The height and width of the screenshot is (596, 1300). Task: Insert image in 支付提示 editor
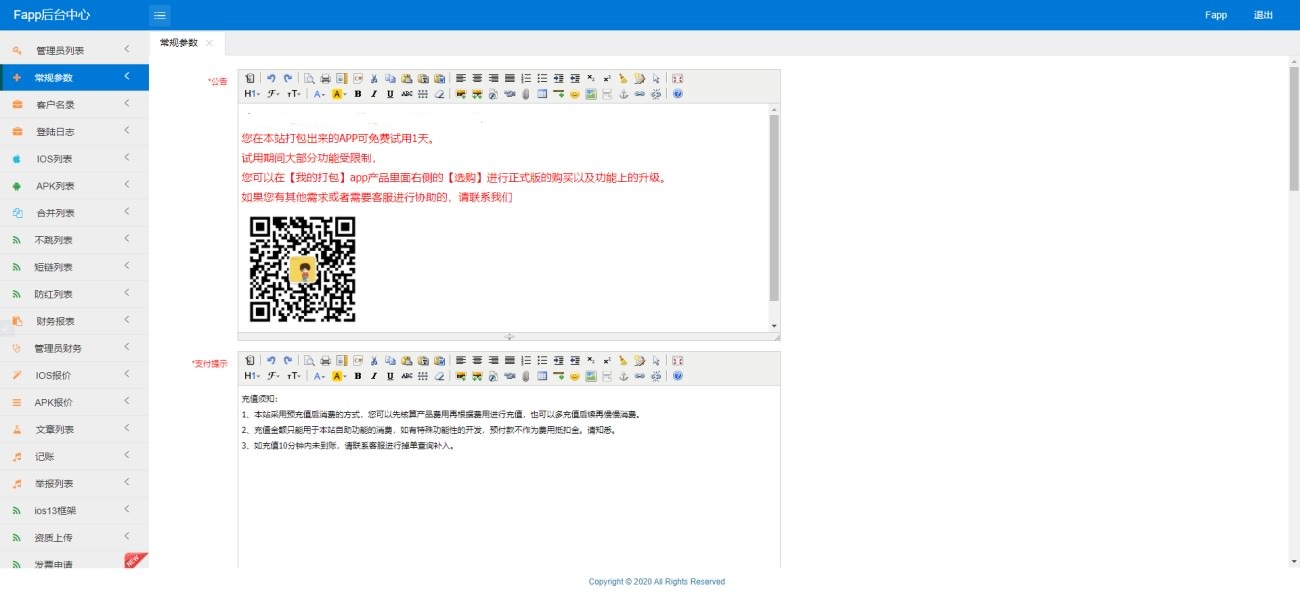[x=461, y=376]
